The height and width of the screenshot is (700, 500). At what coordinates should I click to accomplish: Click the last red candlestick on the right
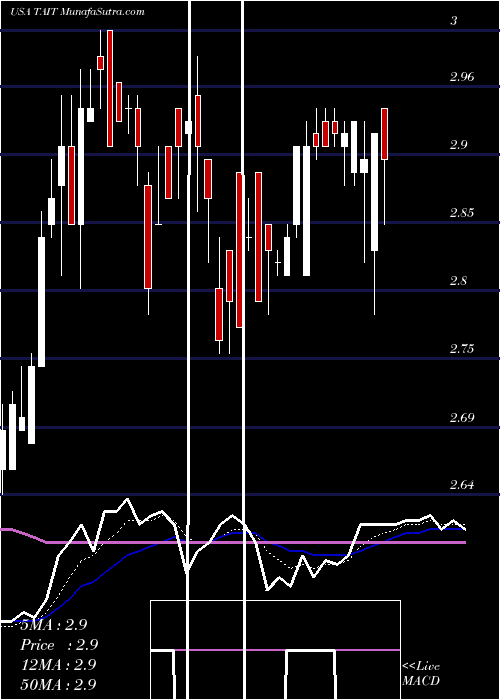(384, 134)
